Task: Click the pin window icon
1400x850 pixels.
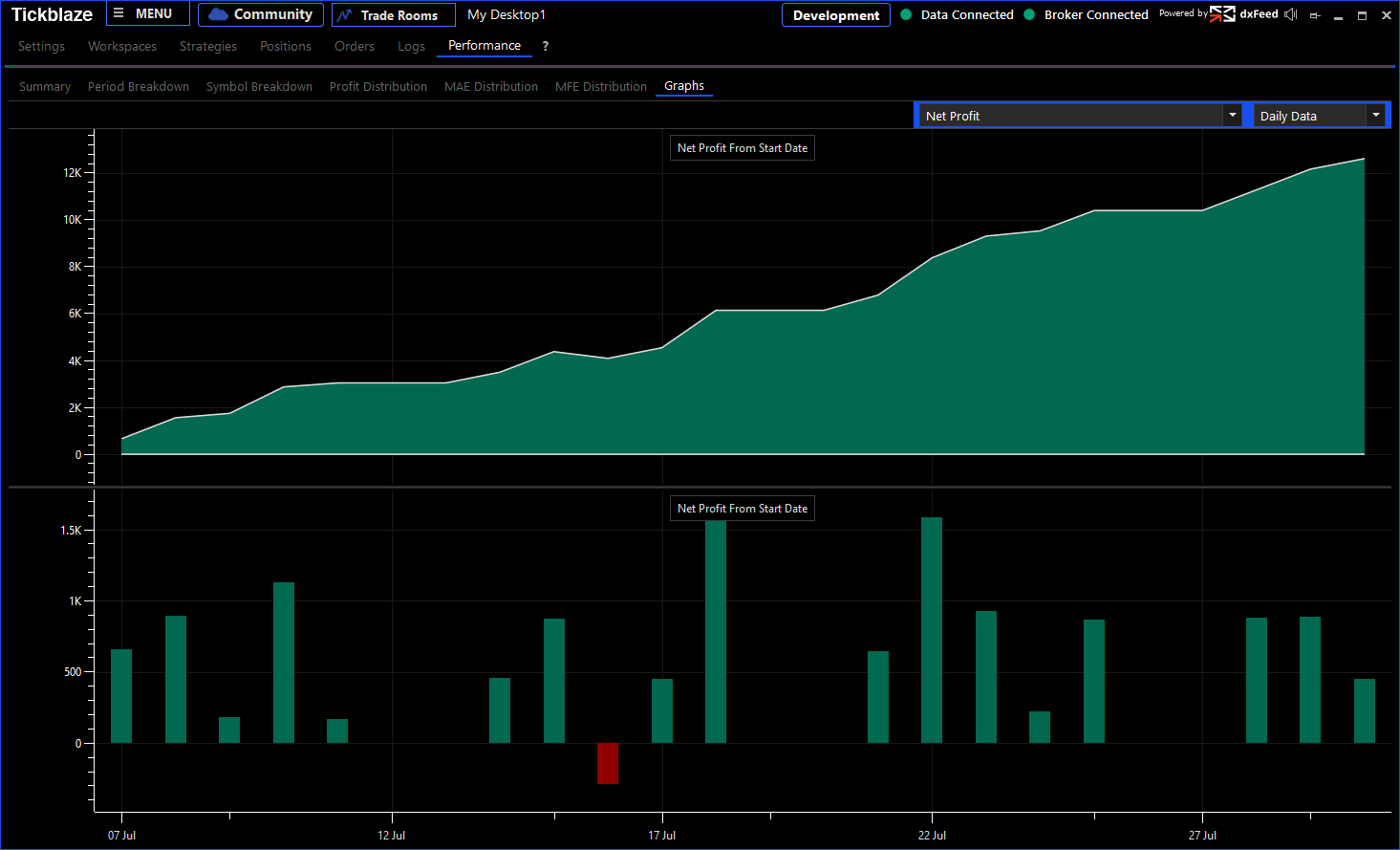Action: coord(1315,15)
